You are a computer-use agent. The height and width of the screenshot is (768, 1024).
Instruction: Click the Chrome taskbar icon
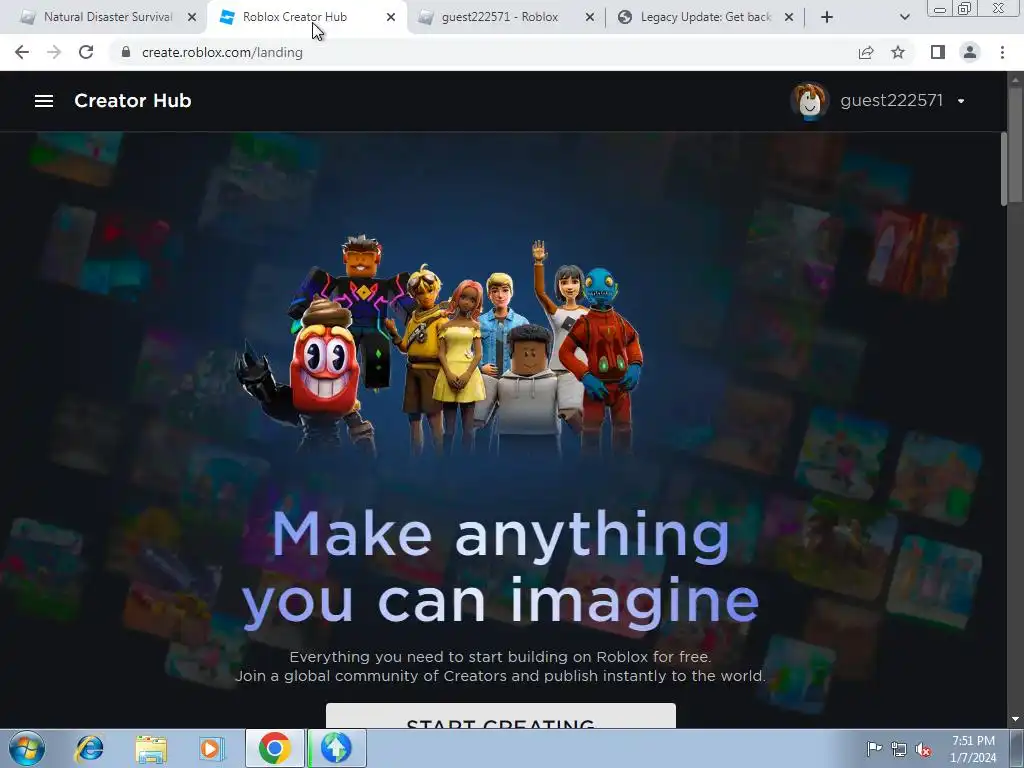pyautogui.click(x=274, y=748)
